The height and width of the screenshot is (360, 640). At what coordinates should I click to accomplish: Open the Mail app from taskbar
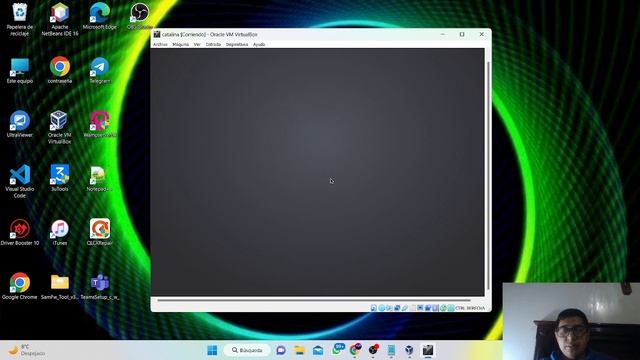[318, 350]
